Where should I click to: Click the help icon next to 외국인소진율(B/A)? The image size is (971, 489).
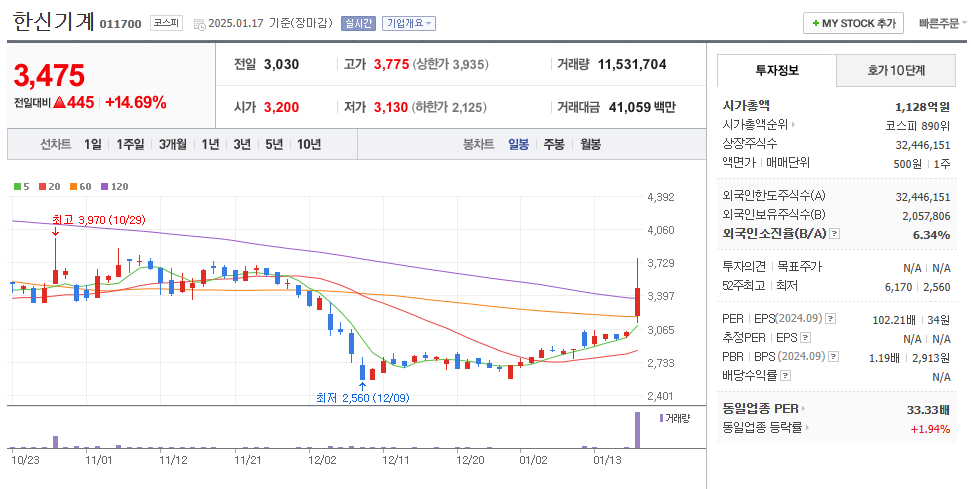click(834, 234)
